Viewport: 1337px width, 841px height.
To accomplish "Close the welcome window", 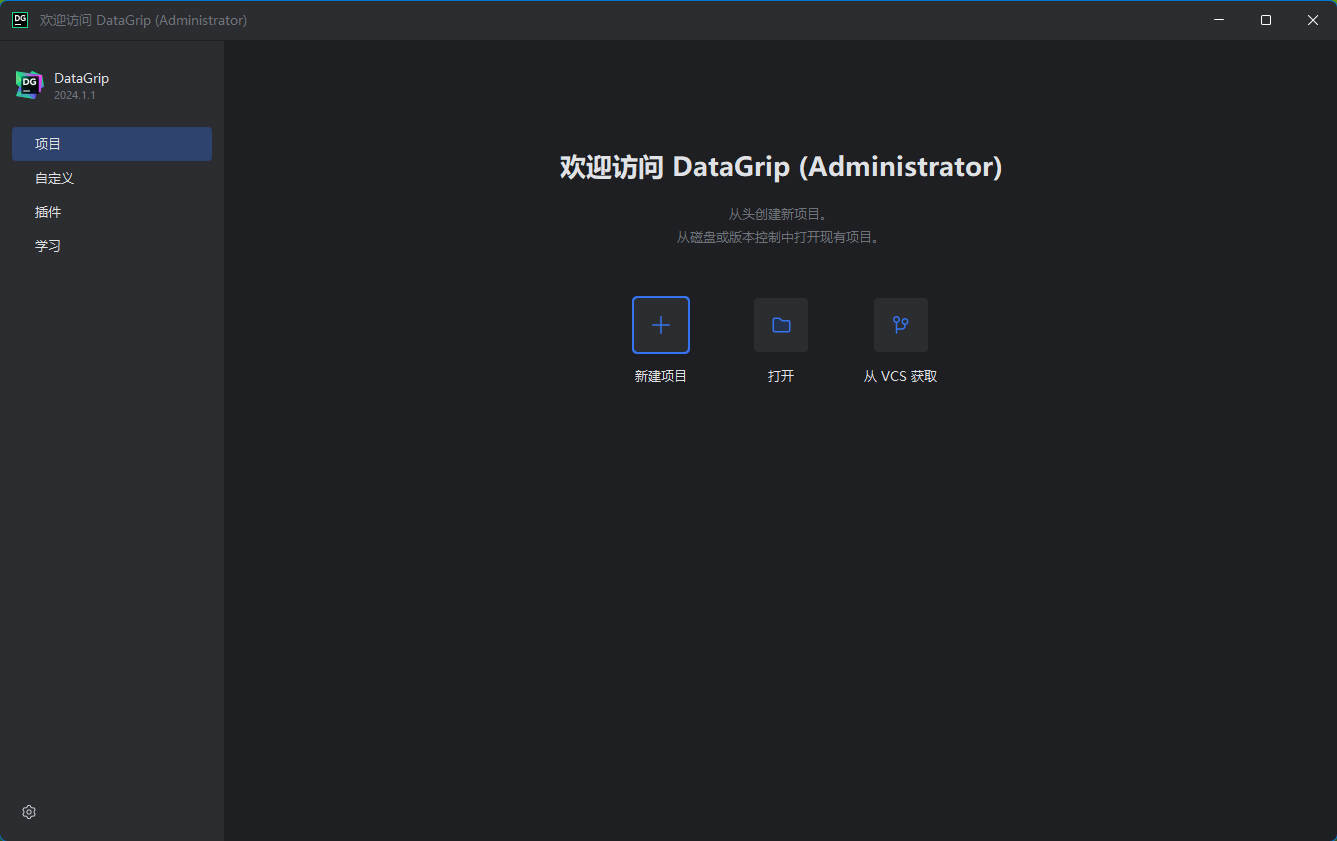I will (1312, 19).
